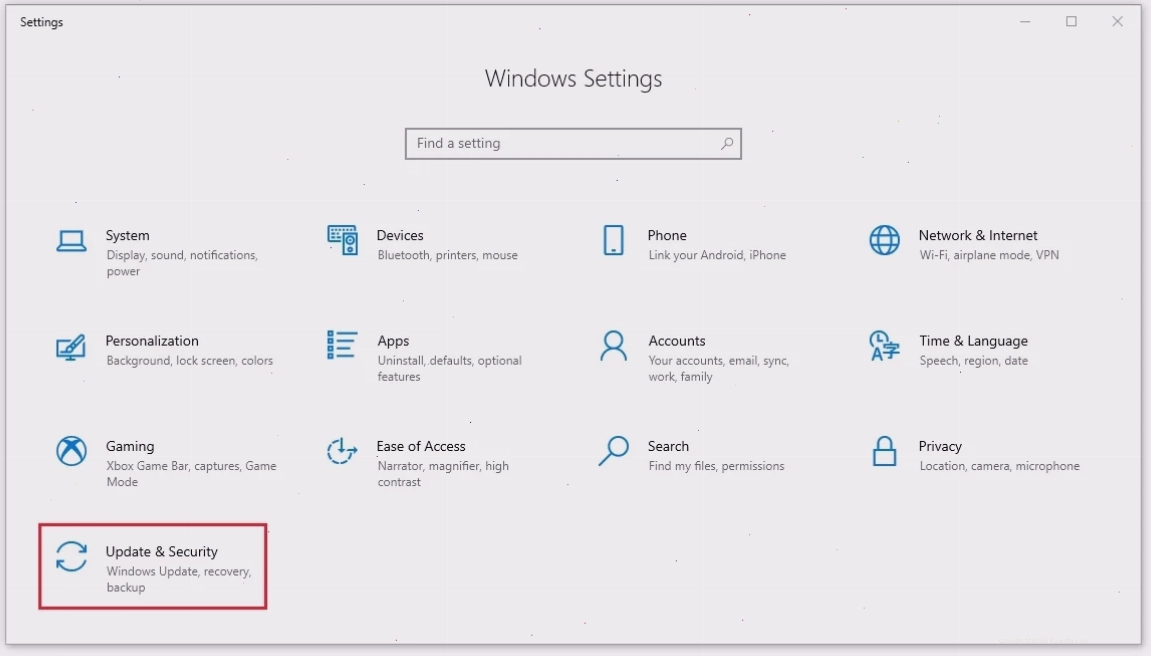Open the Time & Language title

(x=973, y=341)
